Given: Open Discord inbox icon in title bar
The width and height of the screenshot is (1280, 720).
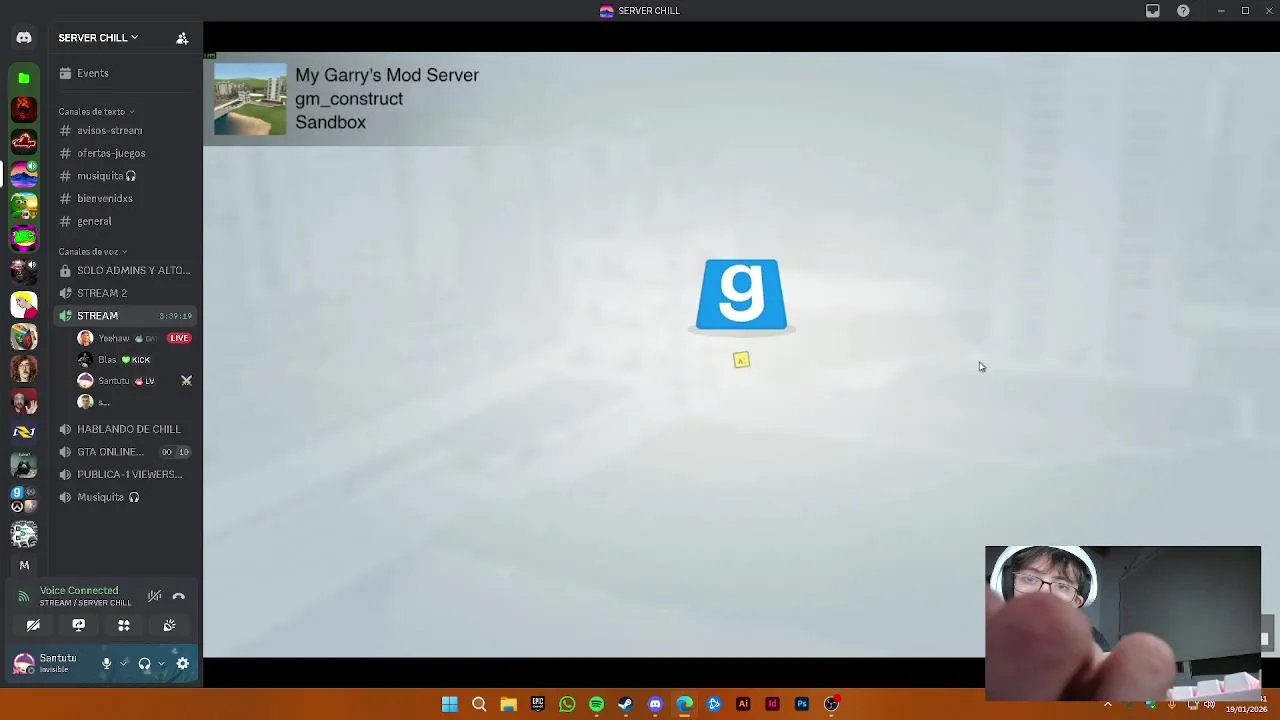Looking at the screenshot, I should click(x=1152, y=11).
